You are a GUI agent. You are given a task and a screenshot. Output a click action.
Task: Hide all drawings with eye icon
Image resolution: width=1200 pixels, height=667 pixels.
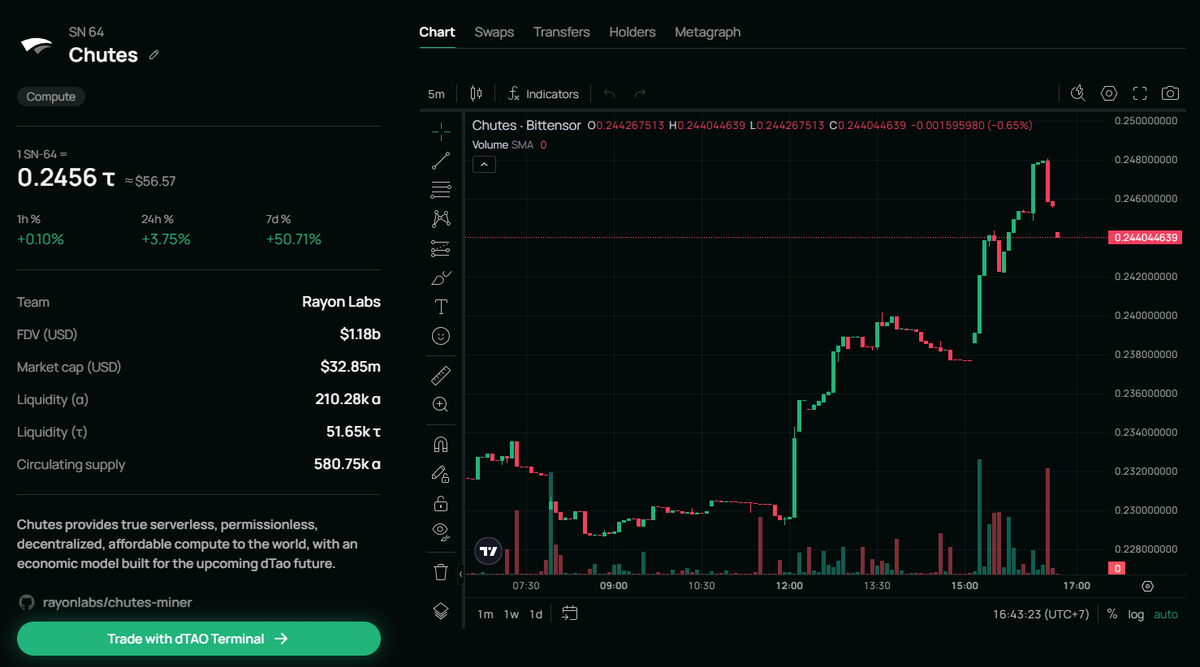(x=440, y=531)
